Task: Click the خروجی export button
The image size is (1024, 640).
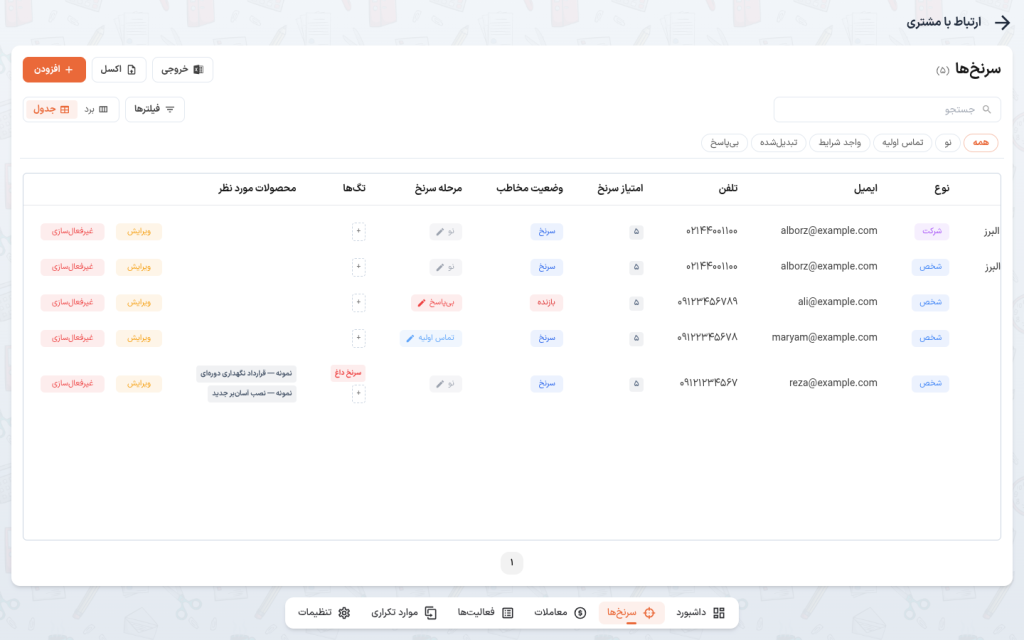Action: [183, 70]
